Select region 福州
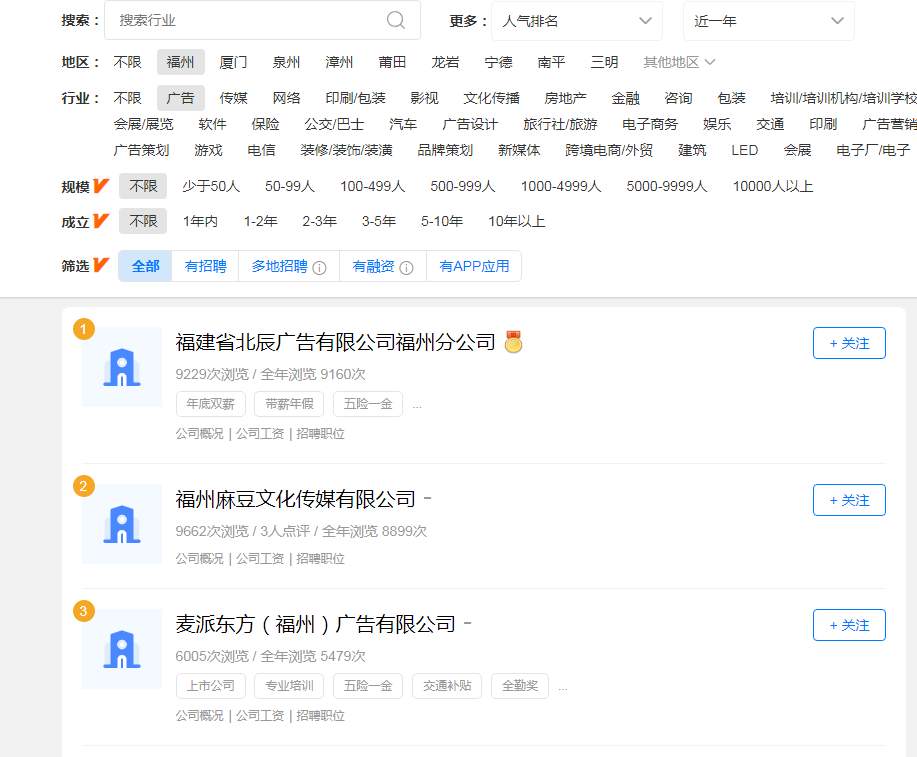Image resolution: width=917 pixels, height=757 pixels. point(181,62)
